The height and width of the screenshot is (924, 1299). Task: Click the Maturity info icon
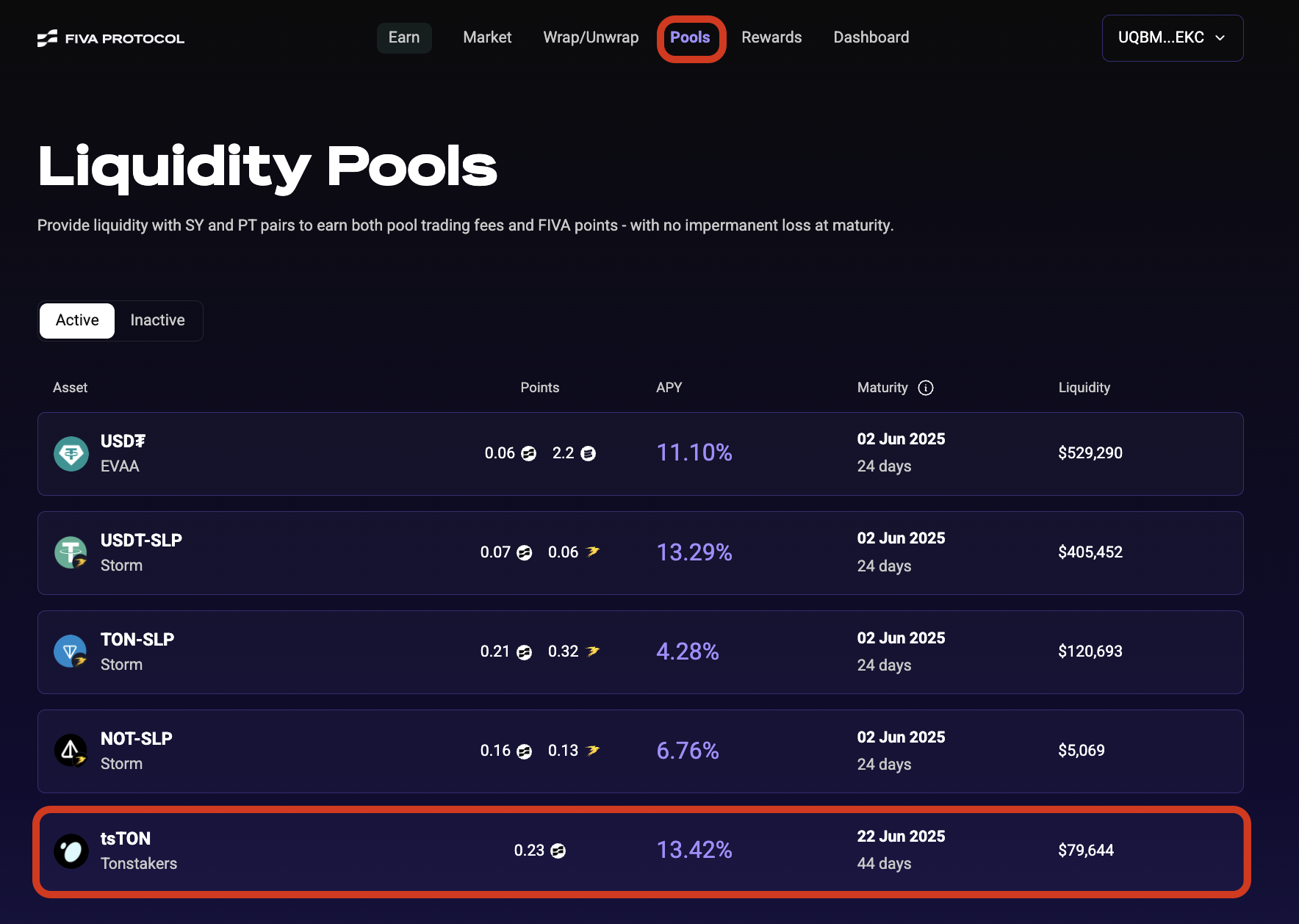click(926, 388)
